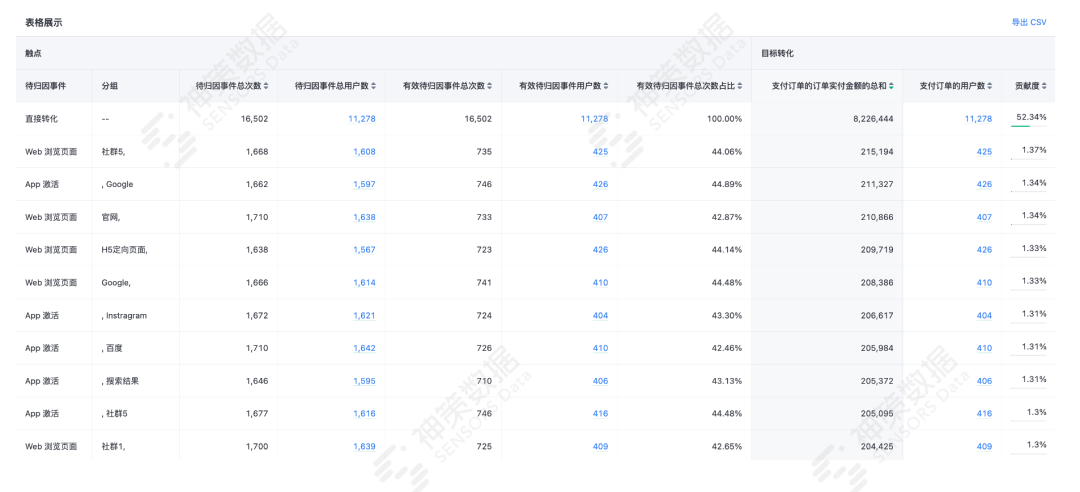Screen dimensions: 1080x492
Task: Sort by 贡献度 column sort icon
Action: (1044, 86)
